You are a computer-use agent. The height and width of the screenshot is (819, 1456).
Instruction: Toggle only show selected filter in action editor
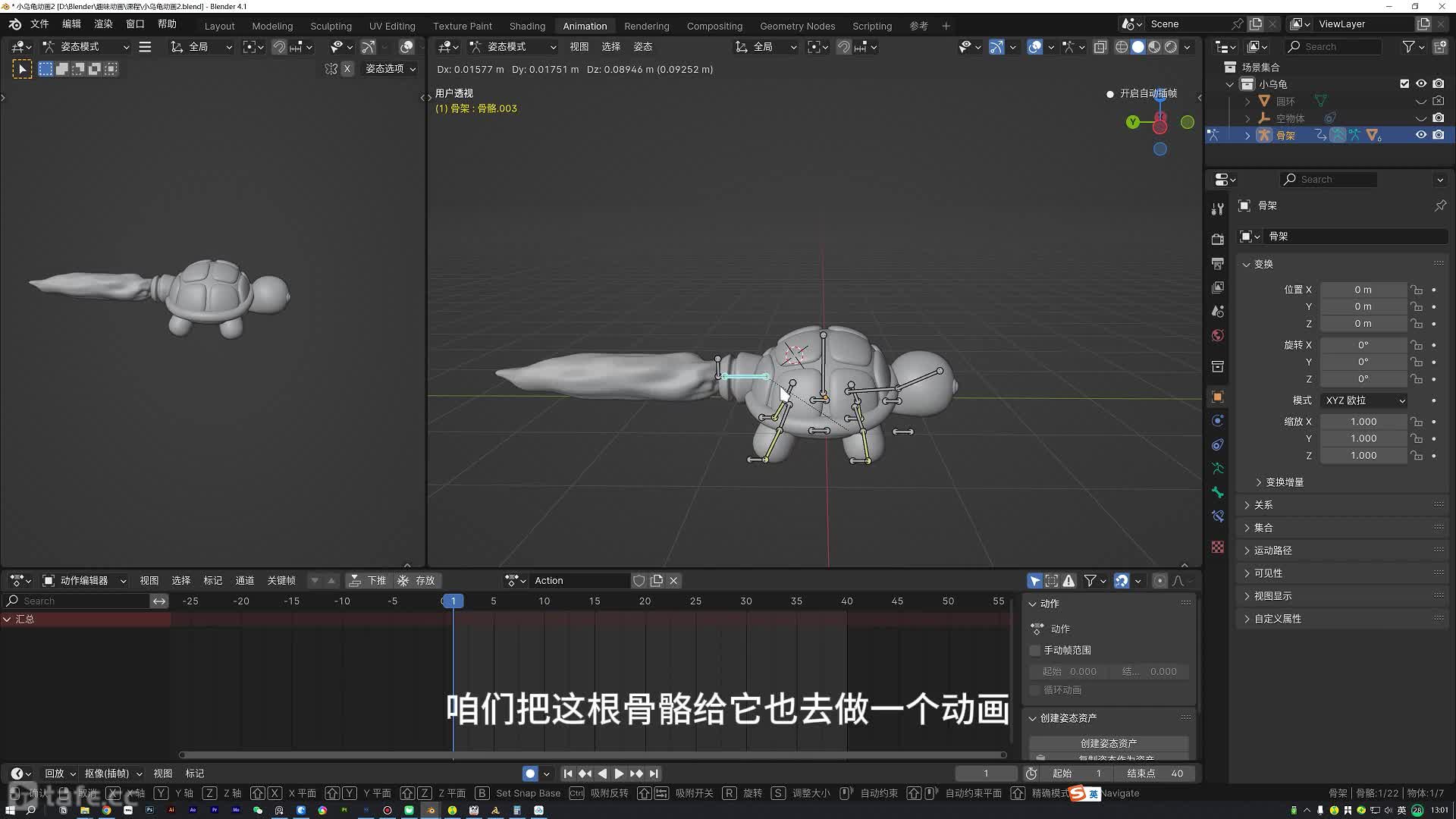1034,581
